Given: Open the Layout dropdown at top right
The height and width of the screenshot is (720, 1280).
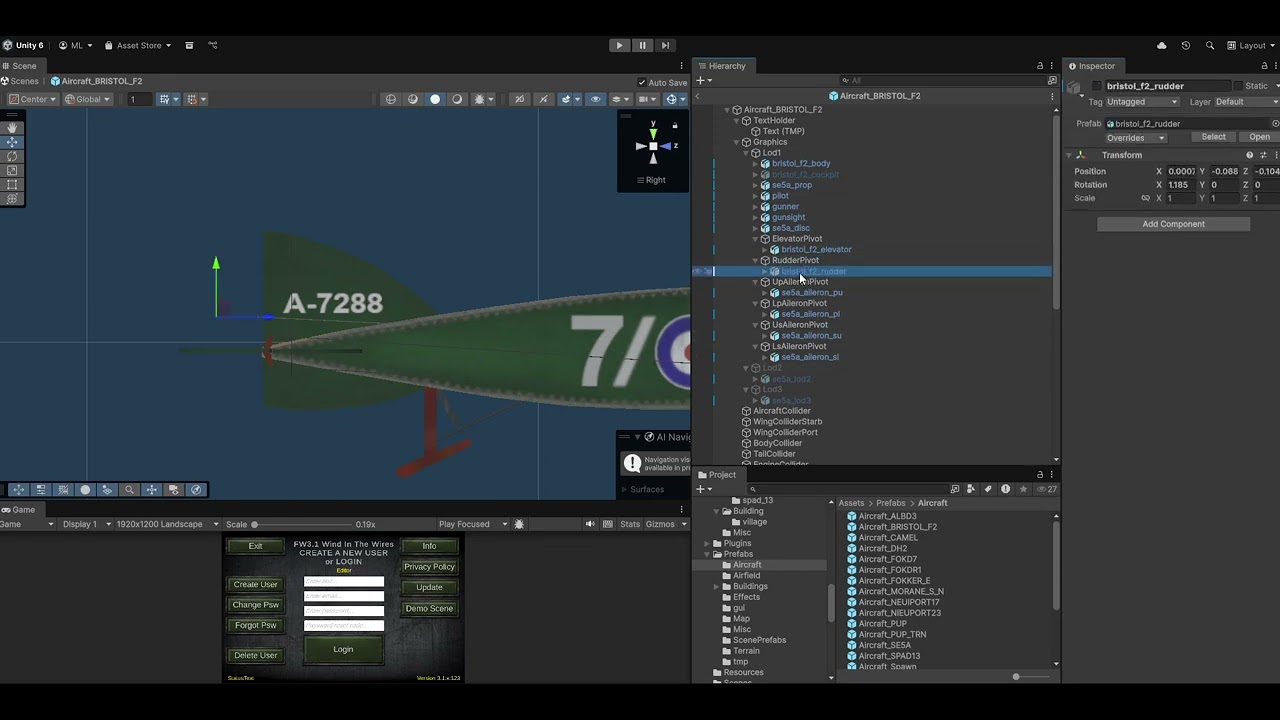Looking at the screenshot, I should point(1251,45).
